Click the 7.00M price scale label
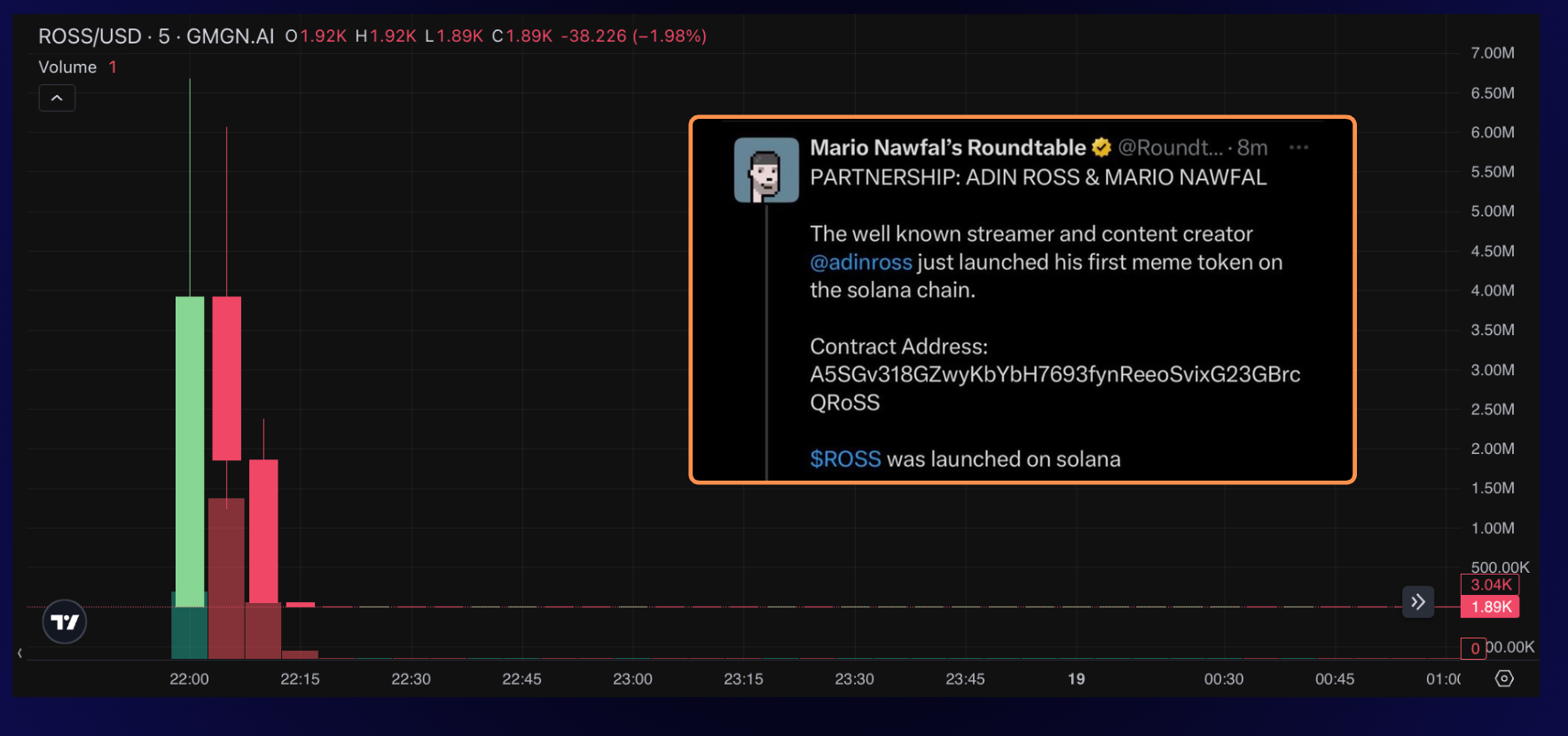The height and width of the screenshot is (736, 1568). (1493, 53)
